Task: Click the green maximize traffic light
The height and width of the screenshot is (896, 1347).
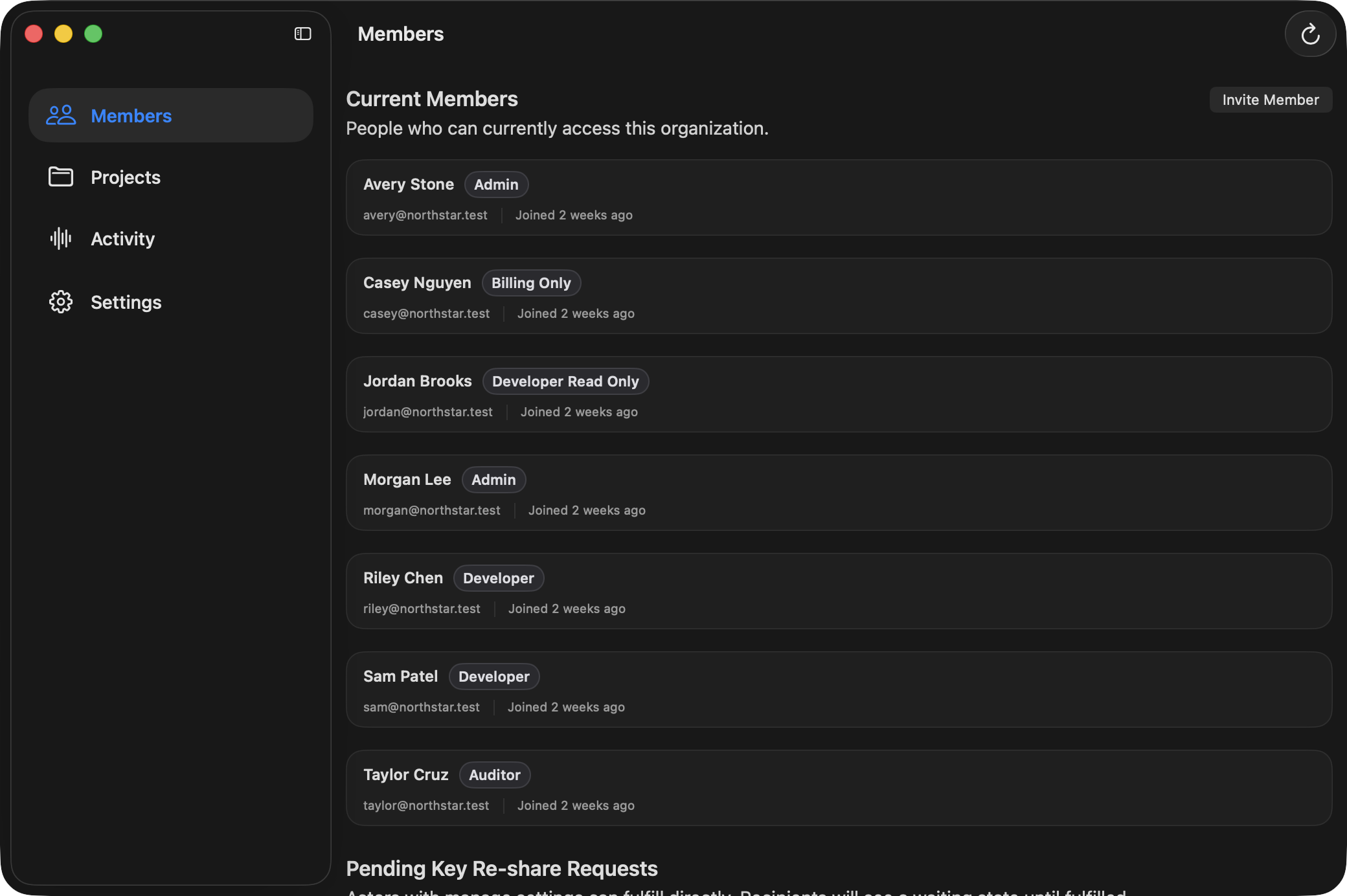Action: click(93, 33)
